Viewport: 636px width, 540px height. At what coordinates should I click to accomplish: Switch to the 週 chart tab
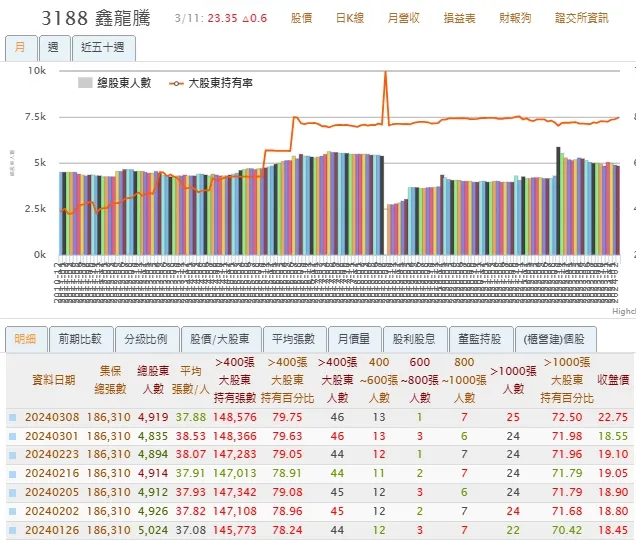click(54, 48)
